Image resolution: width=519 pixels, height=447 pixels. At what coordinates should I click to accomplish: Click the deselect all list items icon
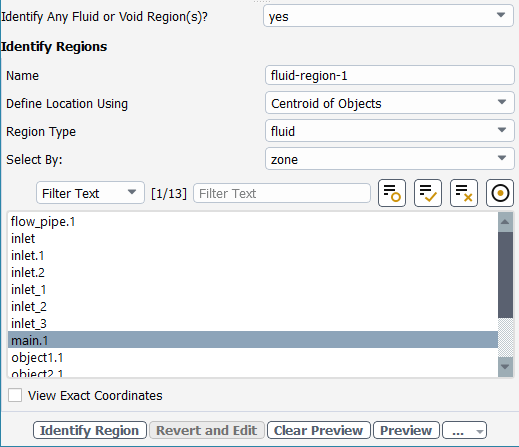click(x=464, y=193)
